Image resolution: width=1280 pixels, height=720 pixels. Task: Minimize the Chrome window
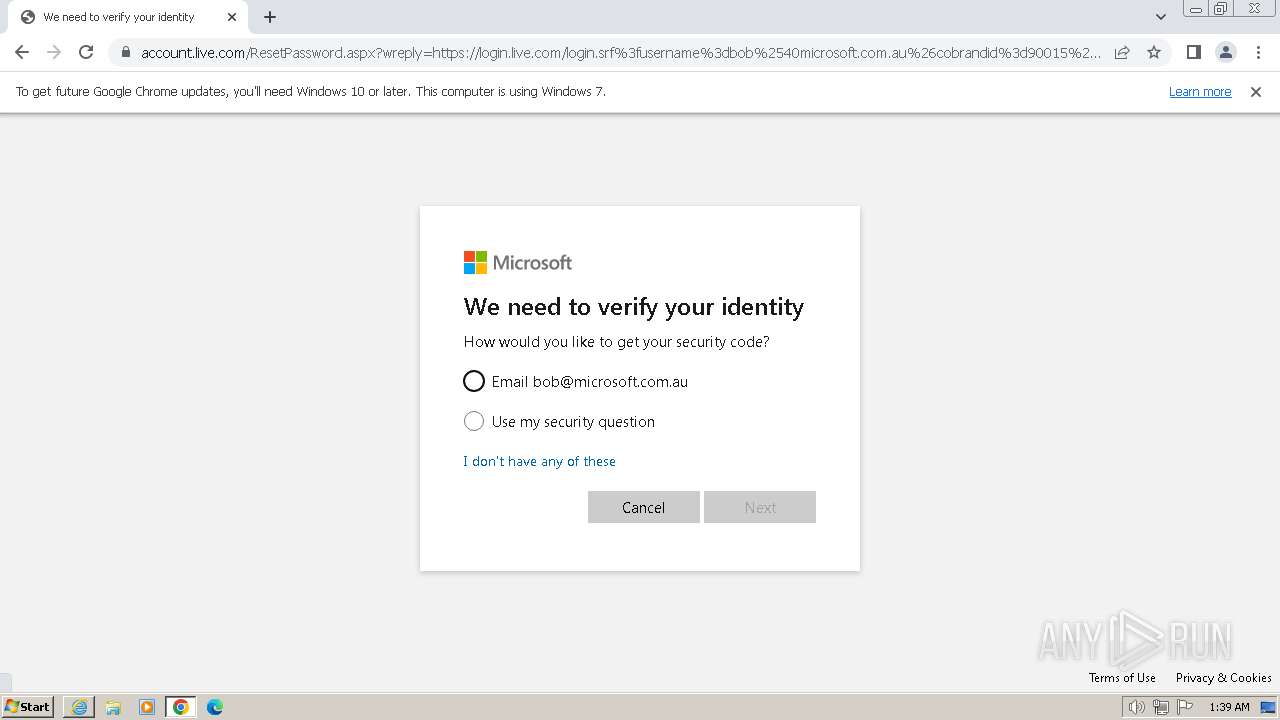click(1196, 9)
